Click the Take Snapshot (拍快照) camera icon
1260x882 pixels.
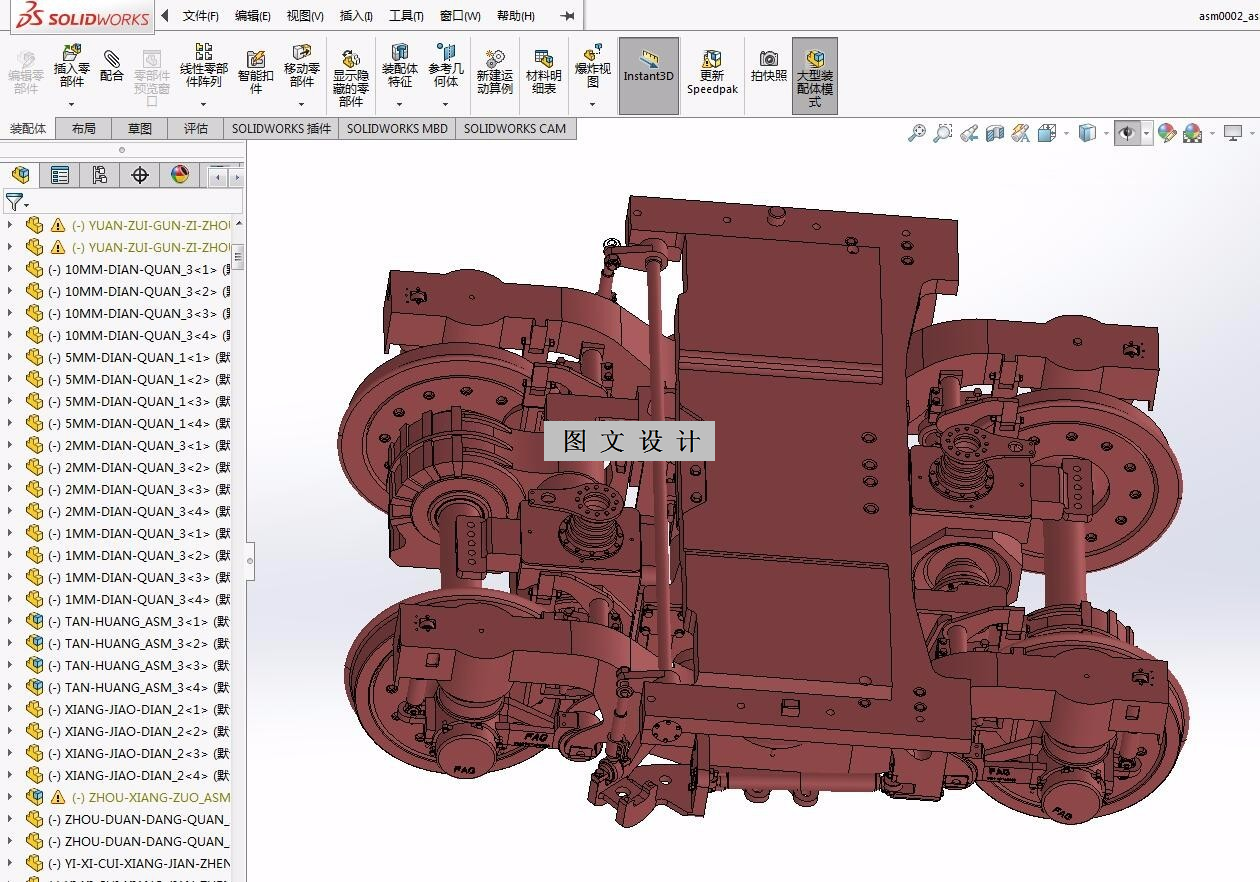(769, 67)
